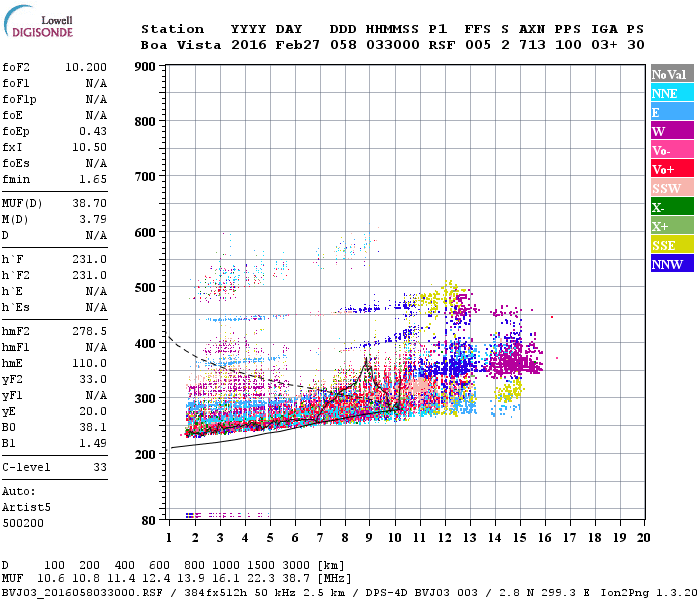The image size is (700, 600).
Task: Click the BVJ03_2016058033000.RSF filename
Action: 83,592
